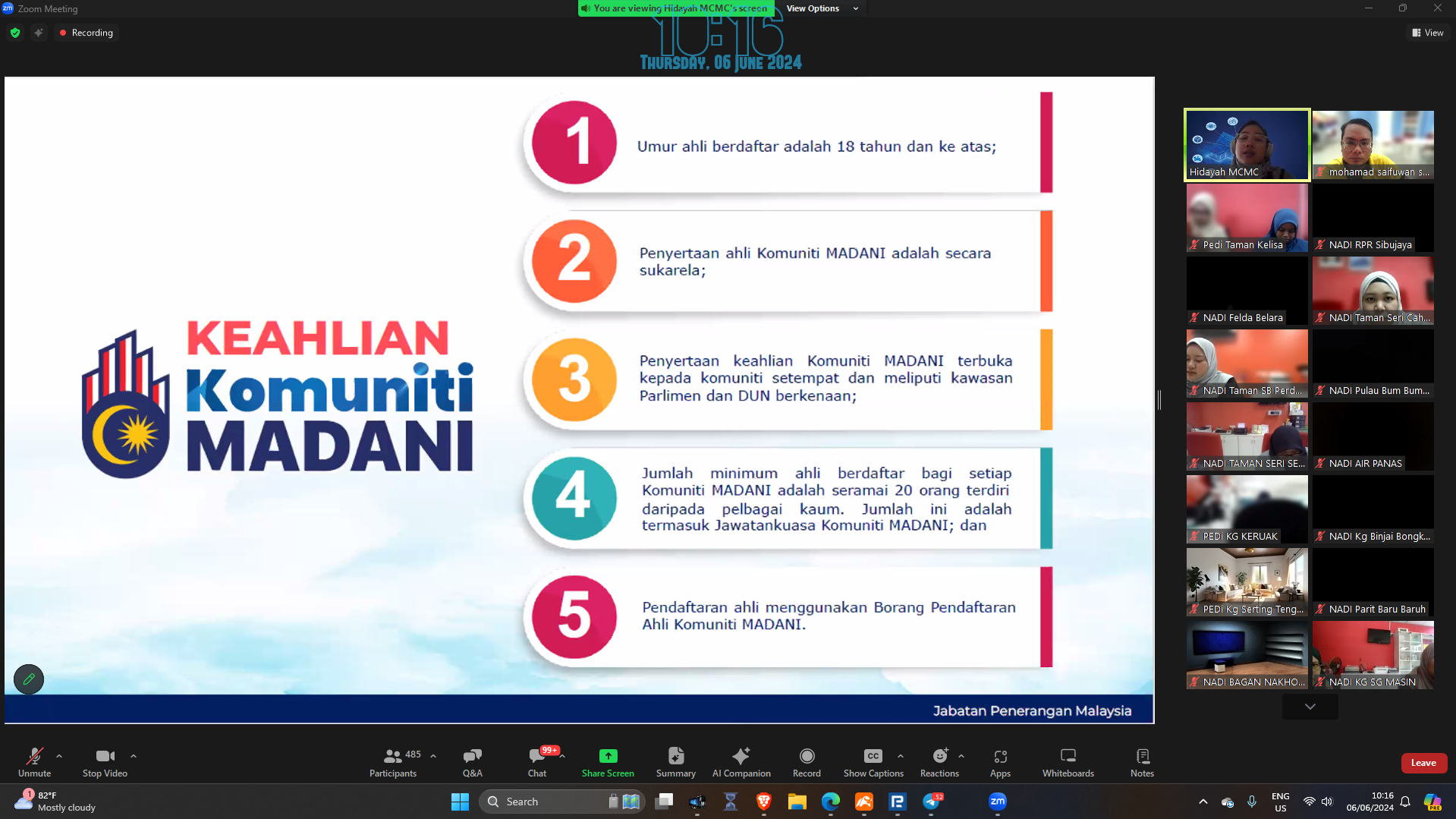Open the AI Companion
Screen dimensions: 1456x819
(741, 762)
